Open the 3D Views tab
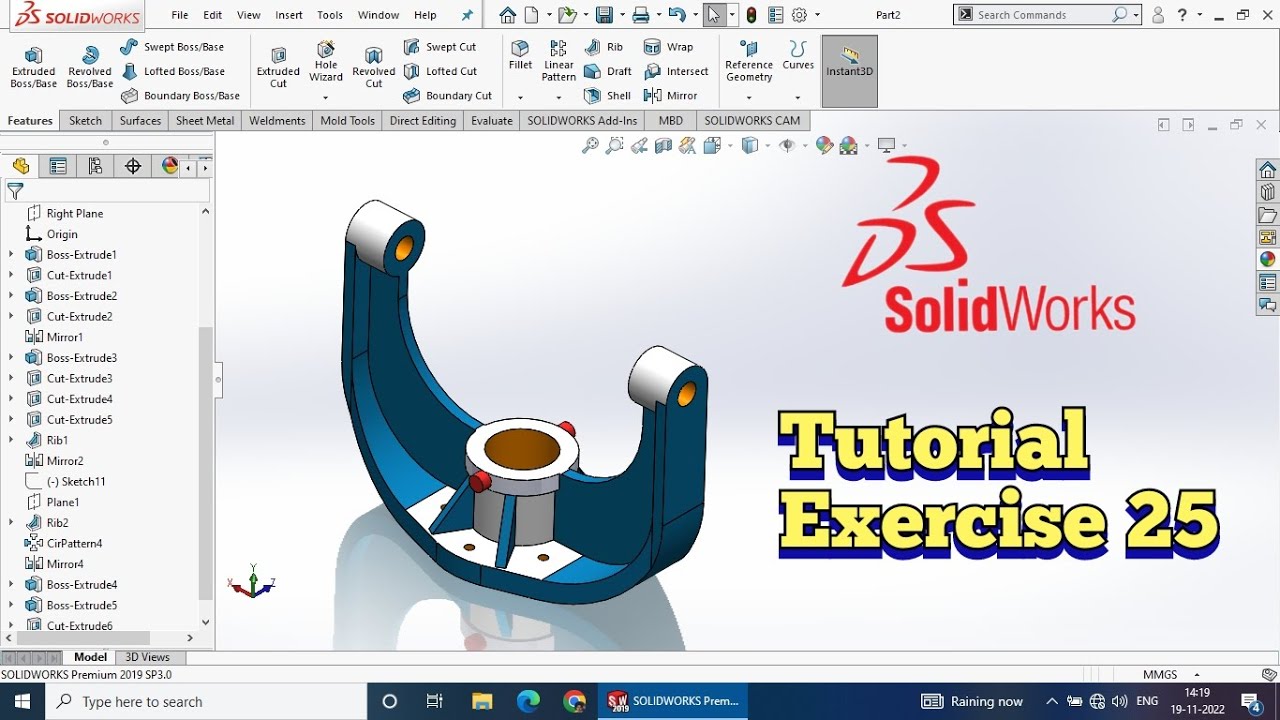The height and width of the screenshot is (720, 1280). point(147,657)
